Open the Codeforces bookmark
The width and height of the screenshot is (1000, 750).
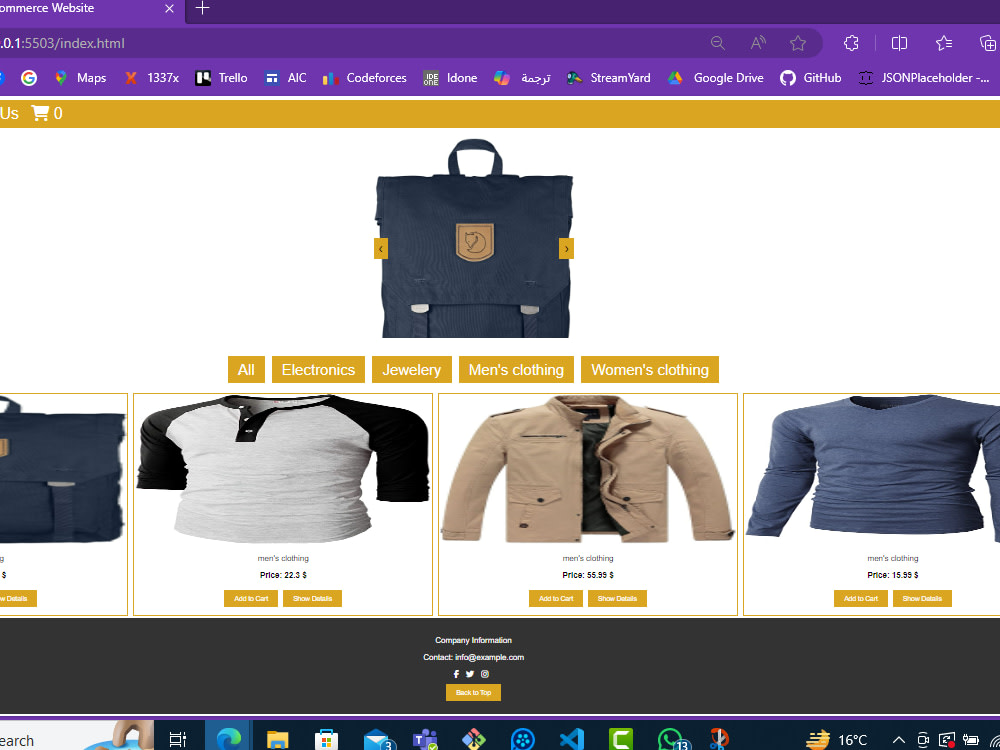pos(364,78)
